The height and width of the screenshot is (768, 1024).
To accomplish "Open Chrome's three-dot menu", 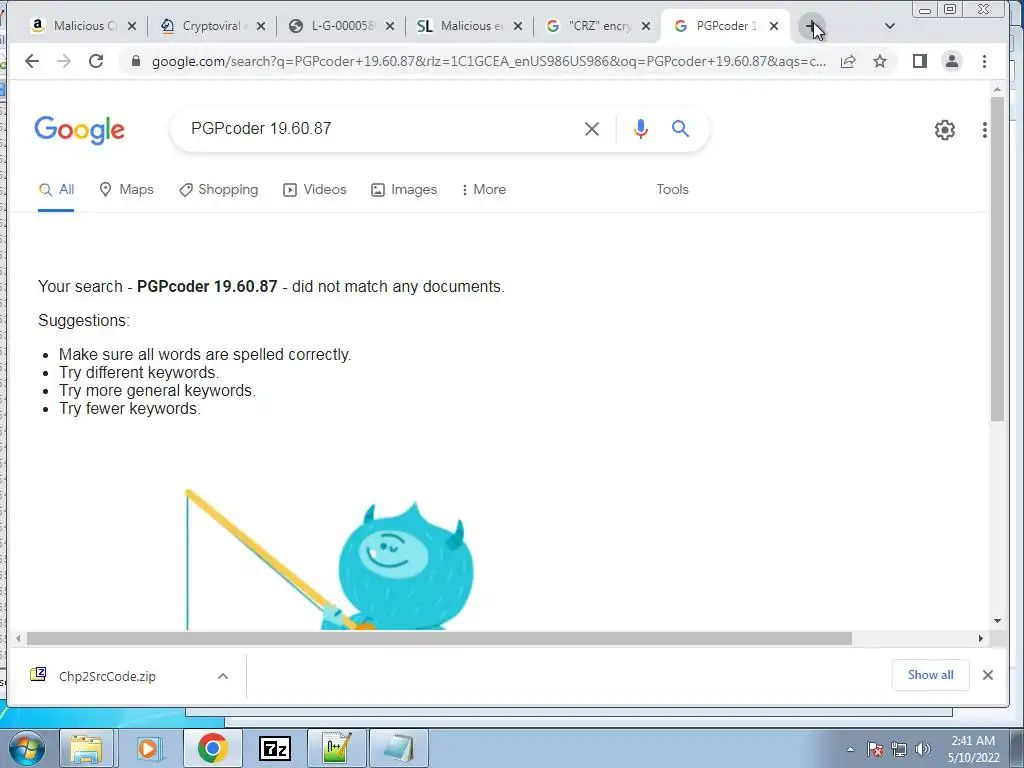I will pos(984,61).
